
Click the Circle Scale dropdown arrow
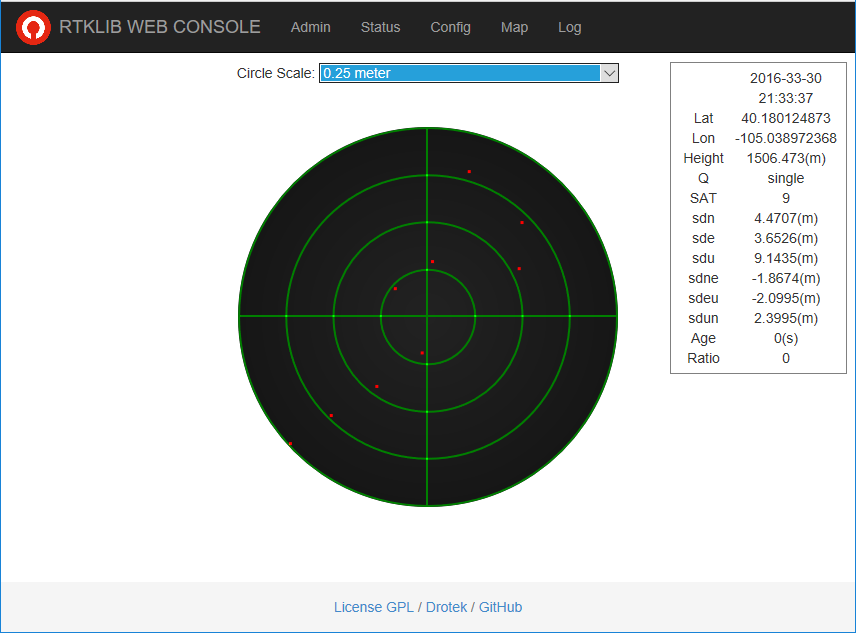pyautogui.click(x=607, y=73)
